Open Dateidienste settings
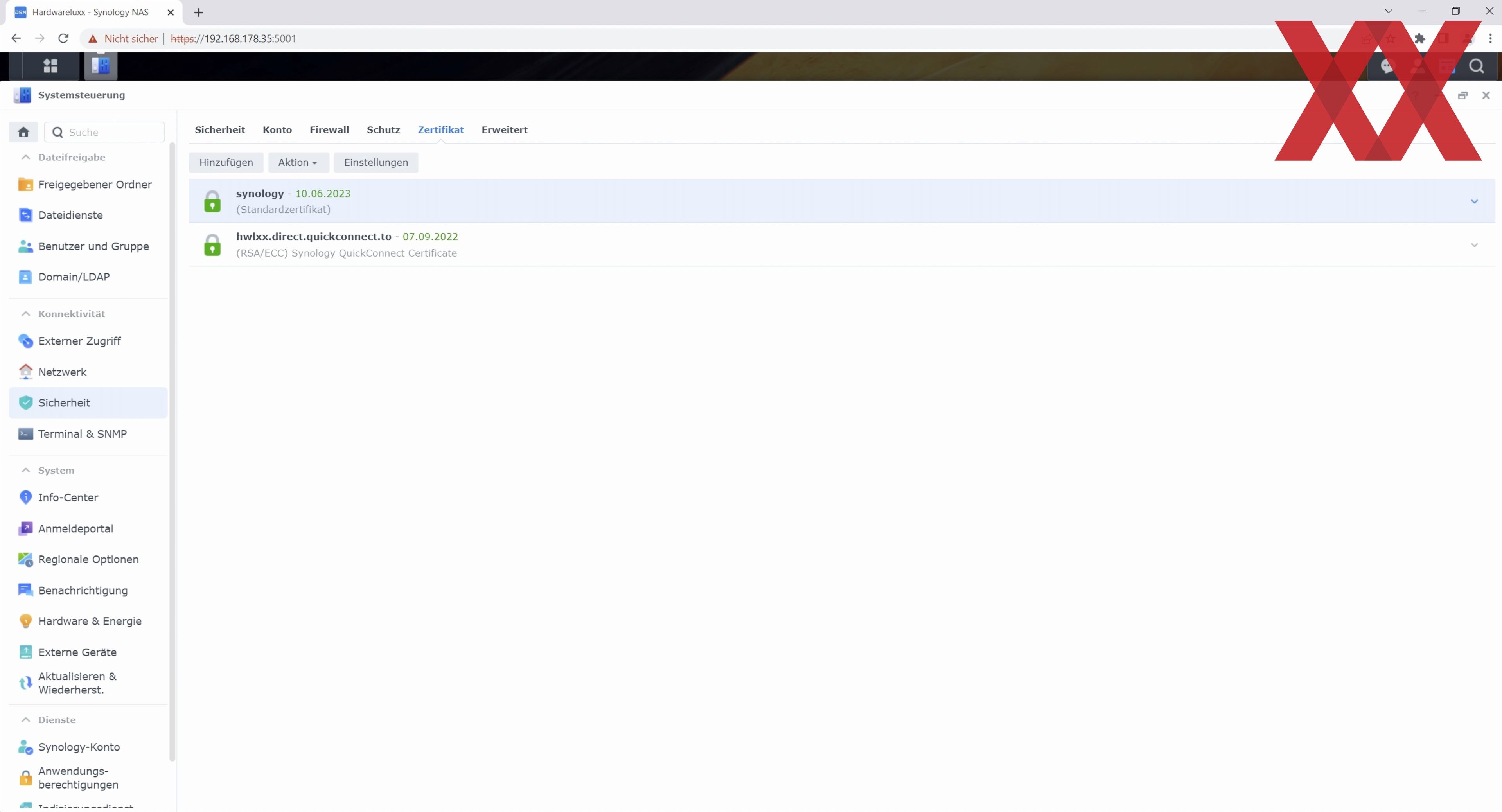1502x812 pixels. pos(88,215)
